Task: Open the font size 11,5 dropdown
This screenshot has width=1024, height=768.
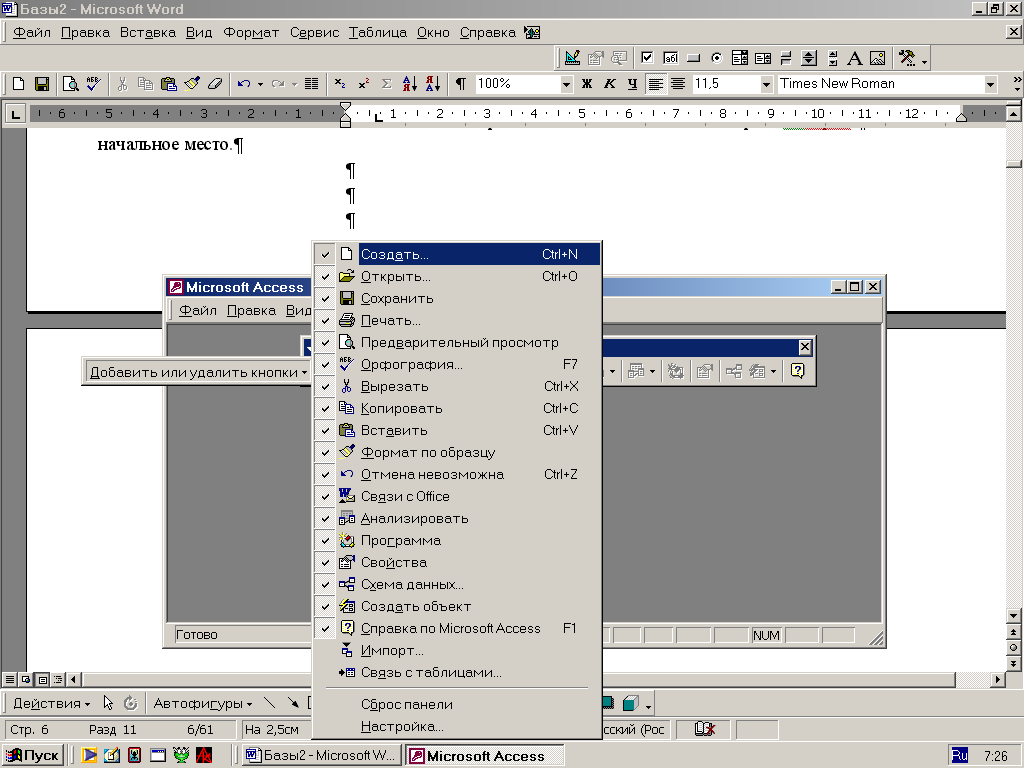Action: pyautogui.click(x=767, y=84)
